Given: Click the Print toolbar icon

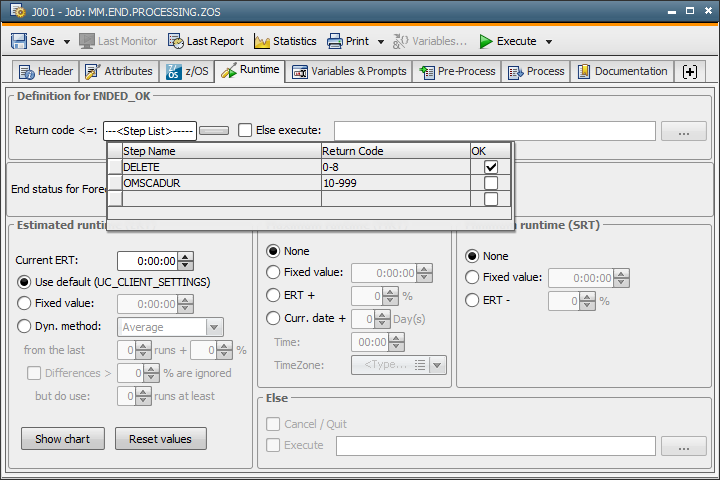Looking at the screenshot, I should pyautogui.click(x=335, y=41).
